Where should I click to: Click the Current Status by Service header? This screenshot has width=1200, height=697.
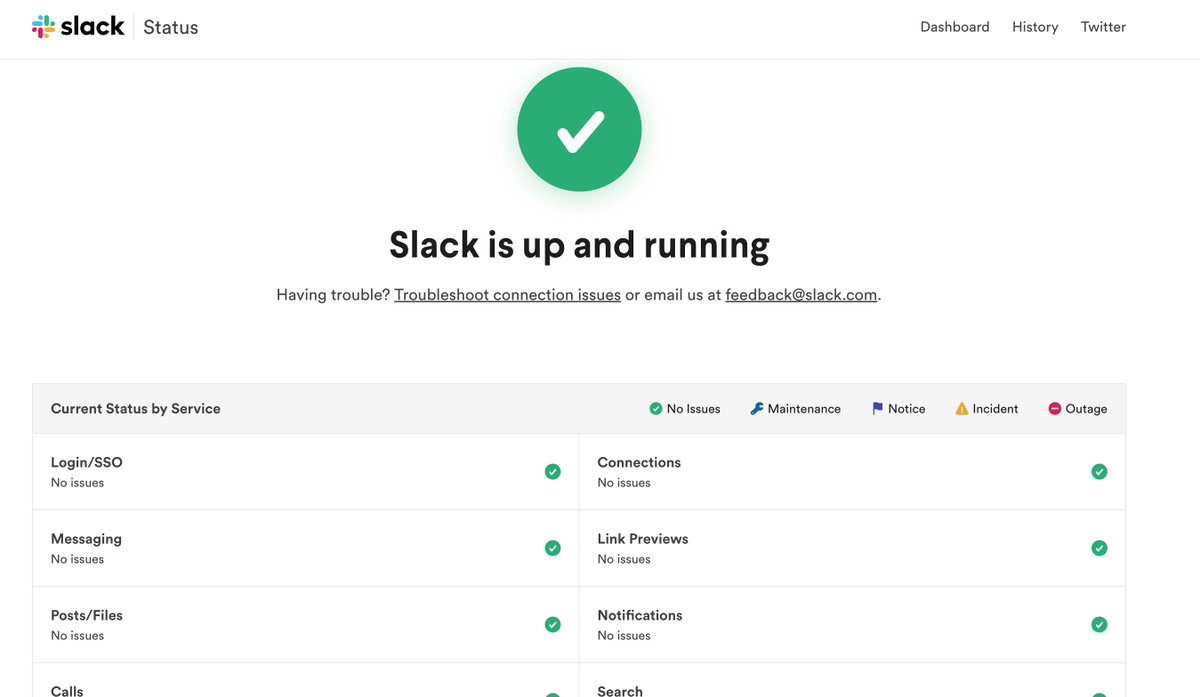pos(136,409)
